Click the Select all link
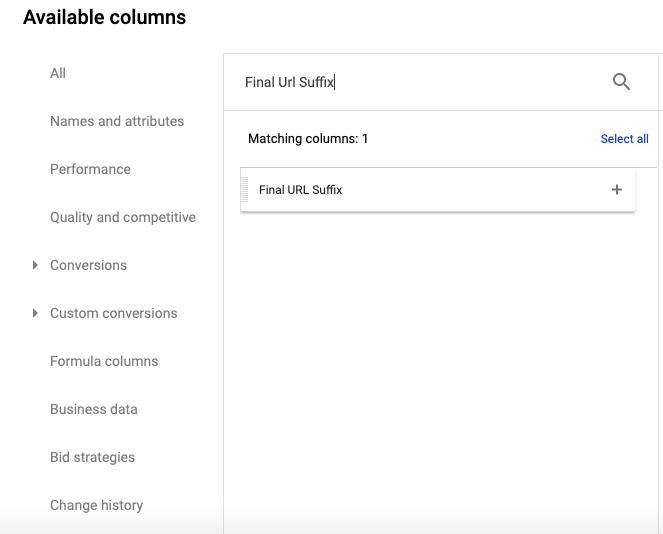The height and width of the screenshot is (534, 663). 625,139
